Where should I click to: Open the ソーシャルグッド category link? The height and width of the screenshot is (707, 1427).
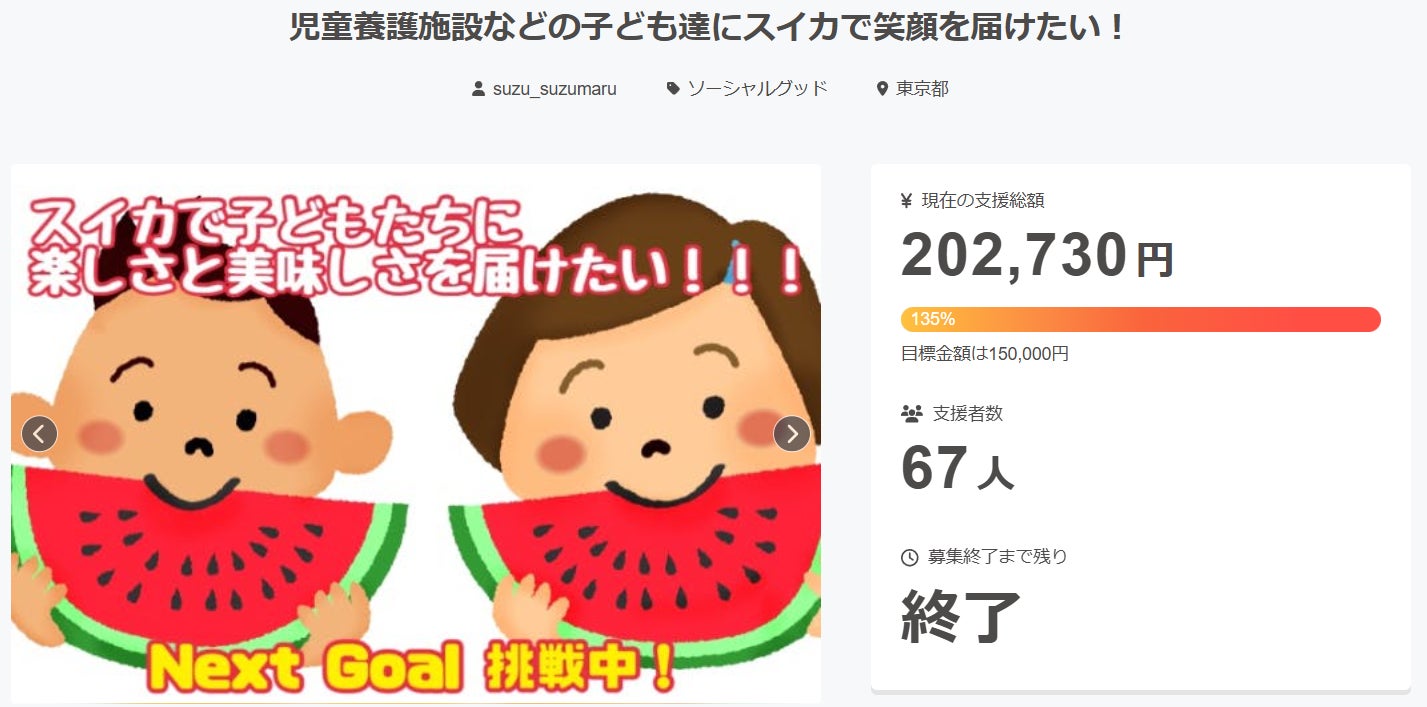coord(758,89)
